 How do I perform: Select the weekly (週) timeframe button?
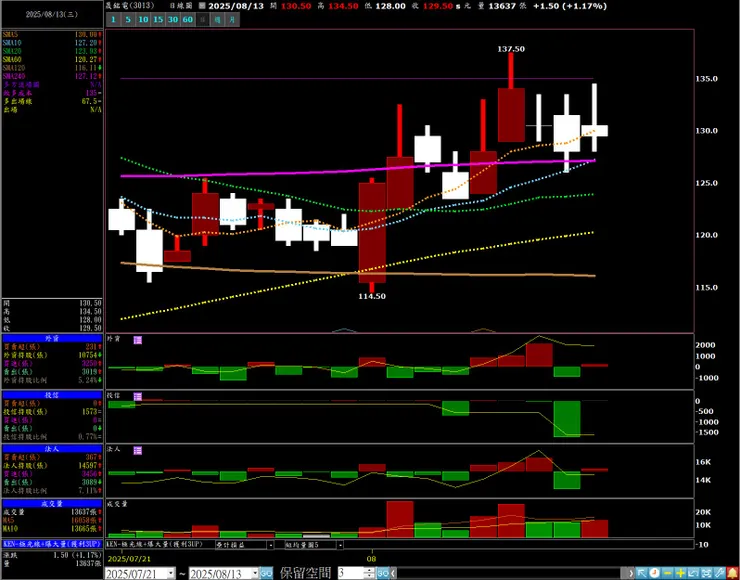pos(217,20)
